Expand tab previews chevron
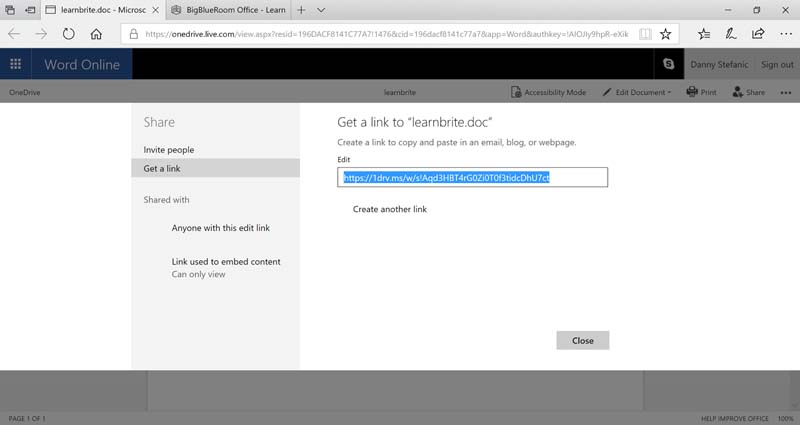Screen dimensions: 800x425 (321, 10)
